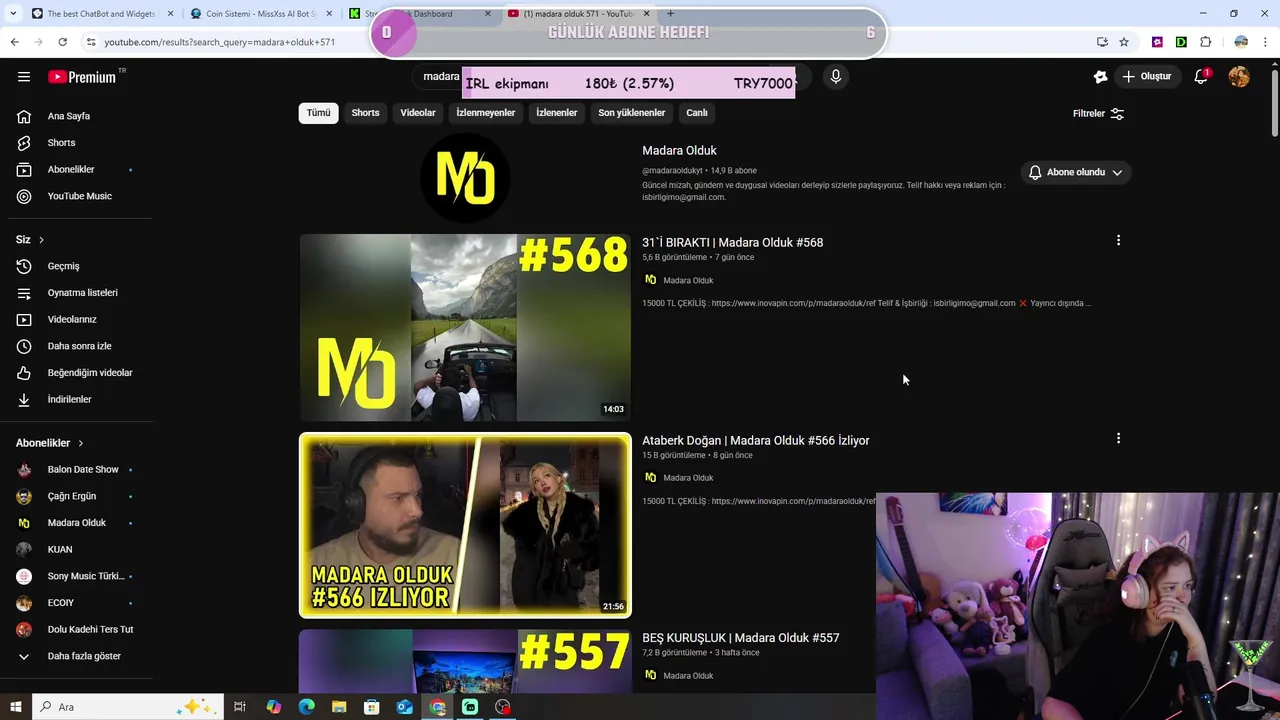The height and width of the screenshot is (720, 1280).
Task: Open Oynatma listeleri in the sidebar
Action: [76, 293]
